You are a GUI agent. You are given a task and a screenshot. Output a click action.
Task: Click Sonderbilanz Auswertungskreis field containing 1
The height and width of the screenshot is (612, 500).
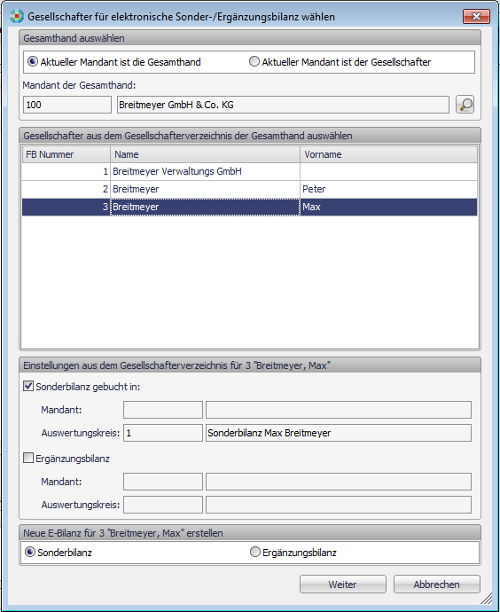[163, 433]
